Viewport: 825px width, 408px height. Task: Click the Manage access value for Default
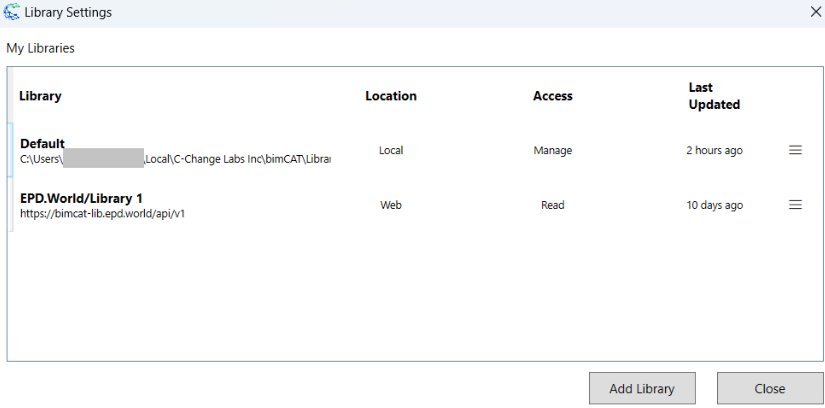coord(552,150)
